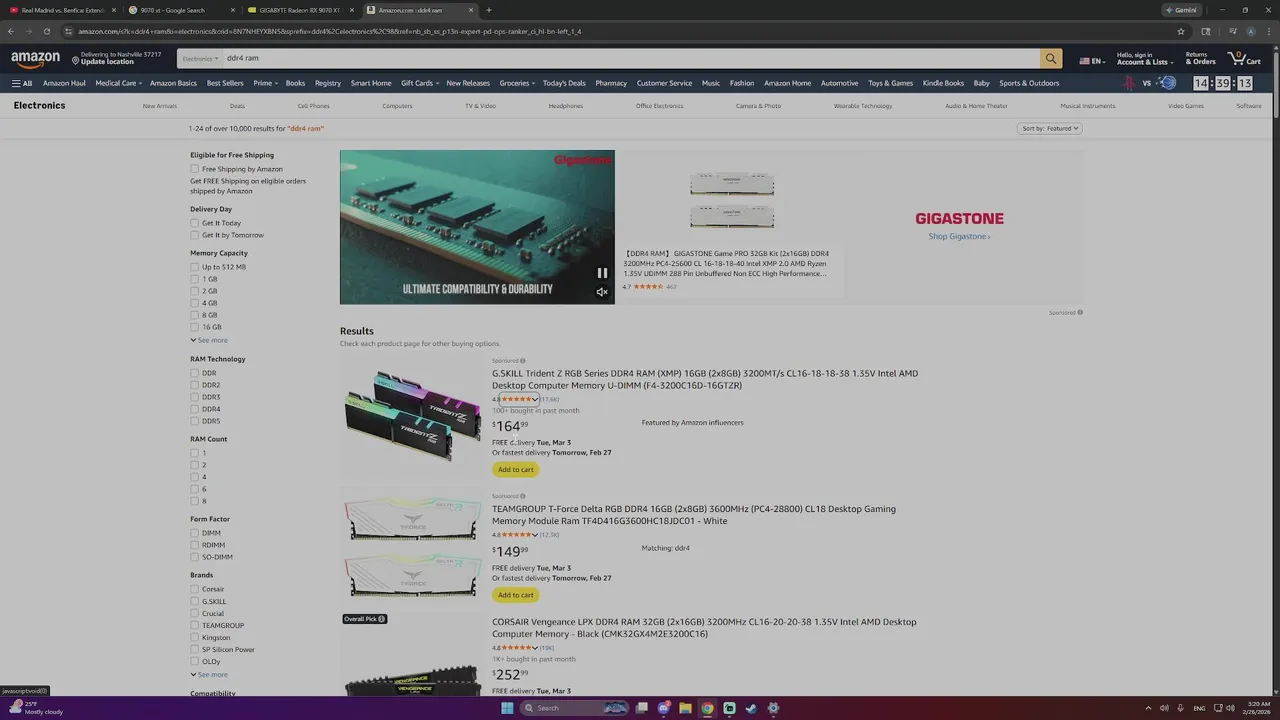Open the Gemini button in Chrome
1280x720 pixels.
click(x=1181, y=10)
